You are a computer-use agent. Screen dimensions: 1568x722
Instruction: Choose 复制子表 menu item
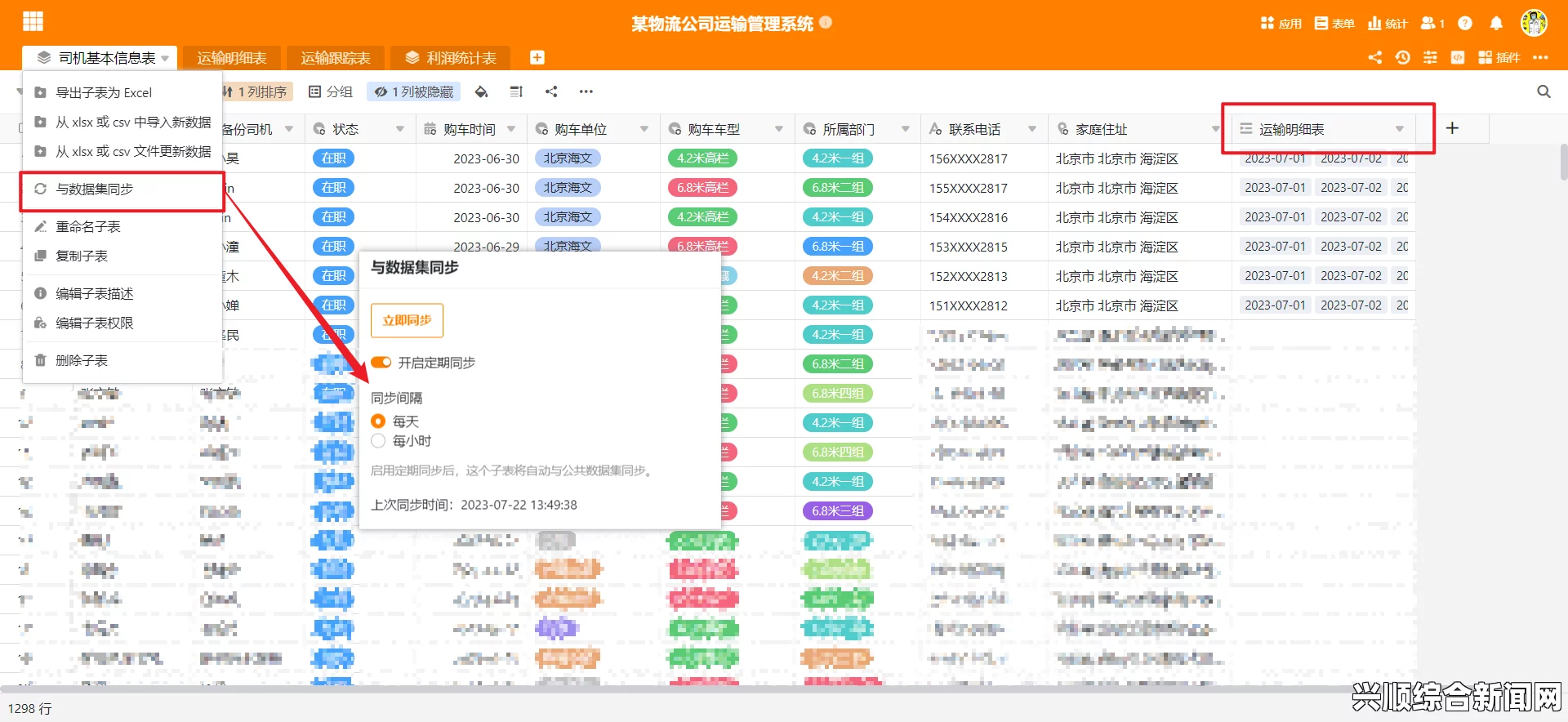click(122, 256)
